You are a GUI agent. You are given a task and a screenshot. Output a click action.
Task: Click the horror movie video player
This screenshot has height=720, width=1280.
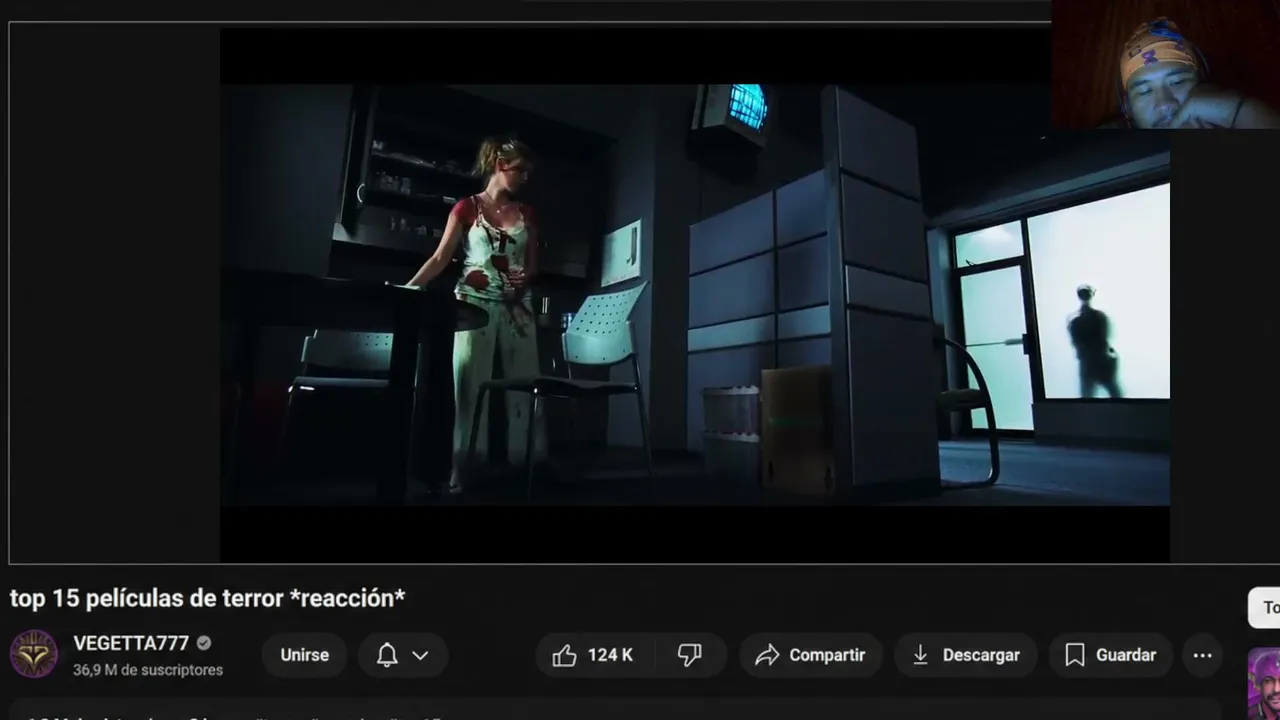(x=694, y=294)
